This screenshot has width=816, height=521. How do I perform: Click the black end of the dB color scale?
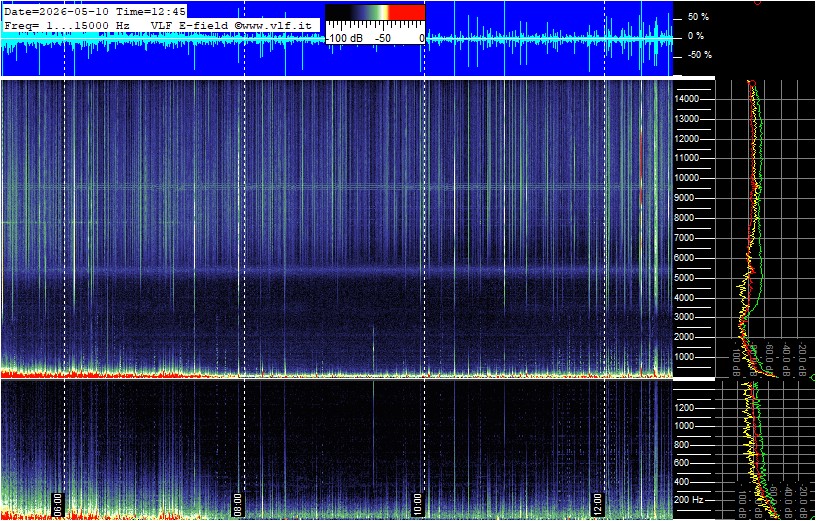(x=338, y=12)
